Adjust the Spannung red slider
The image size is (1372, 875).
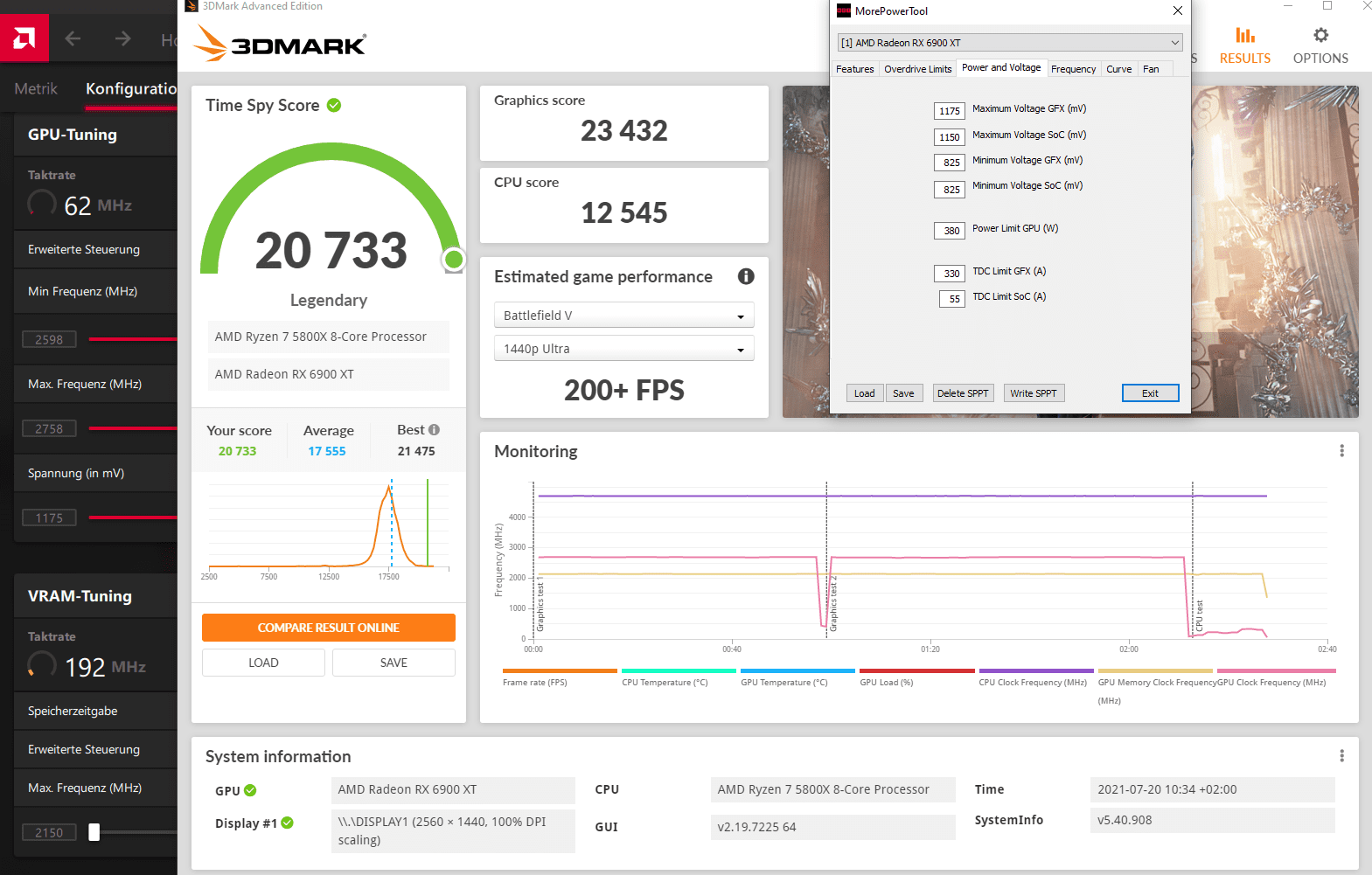pos(133,517)
